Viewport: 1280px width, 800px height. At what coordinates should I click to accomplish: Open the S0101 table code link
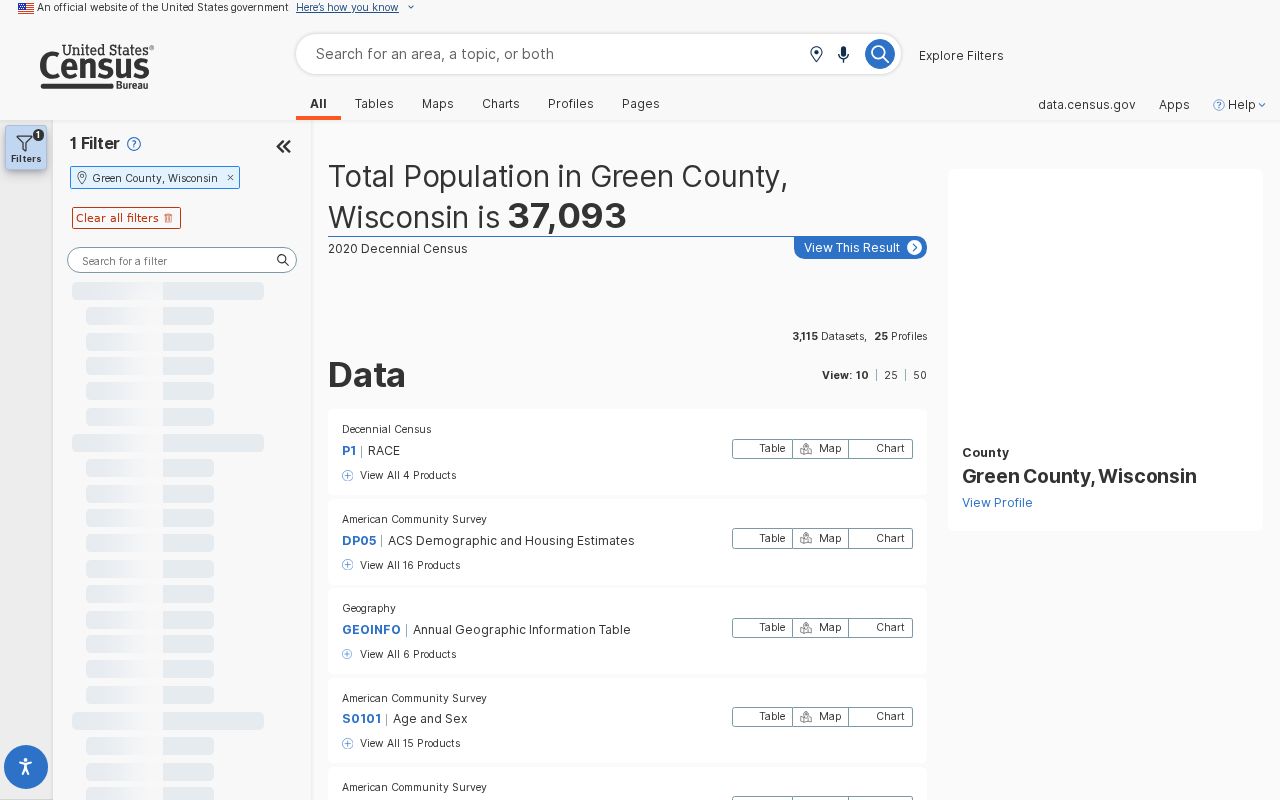(361, 719)
